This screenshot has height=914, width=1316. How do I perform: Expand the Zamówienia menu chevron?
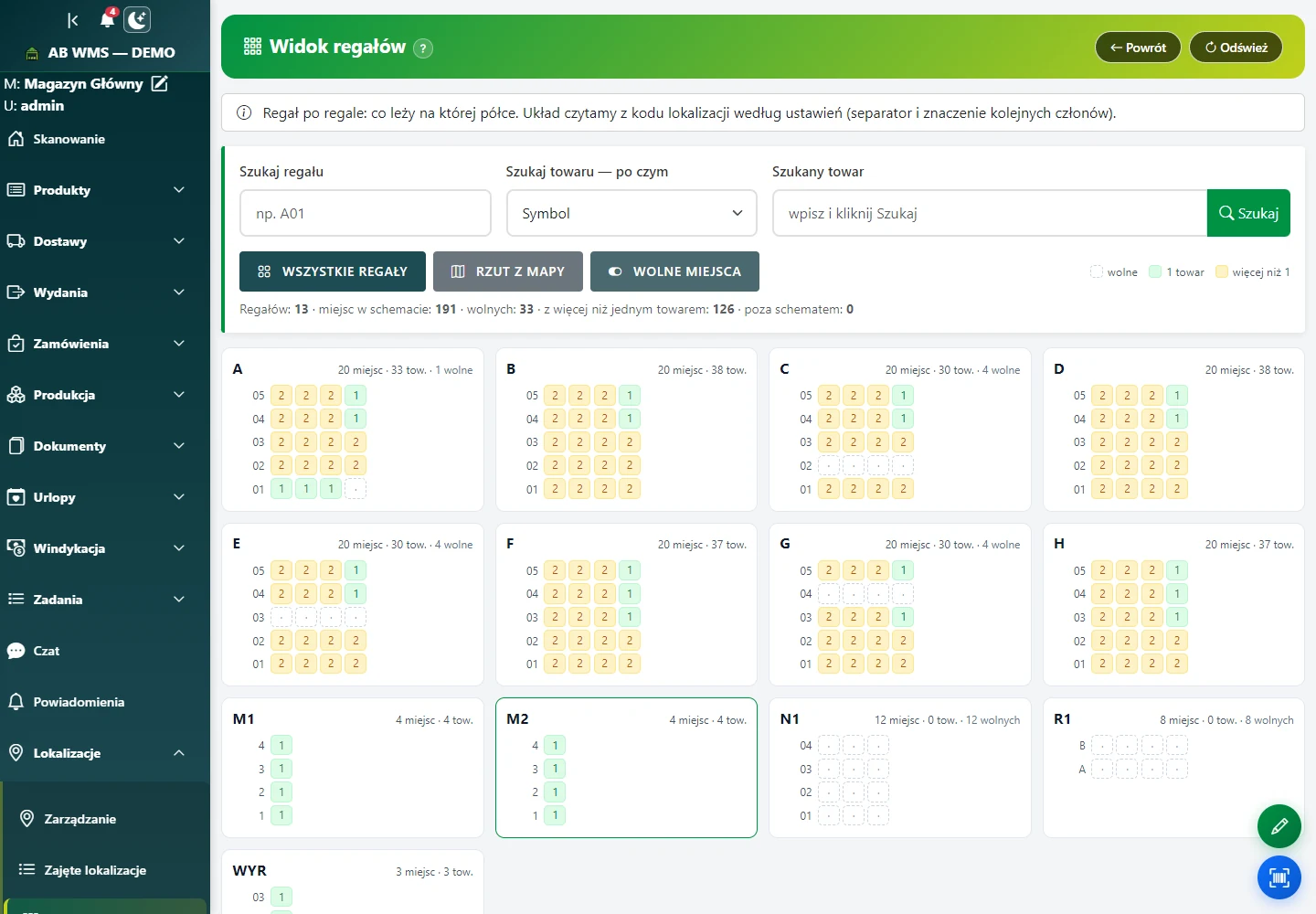[179, 344]
